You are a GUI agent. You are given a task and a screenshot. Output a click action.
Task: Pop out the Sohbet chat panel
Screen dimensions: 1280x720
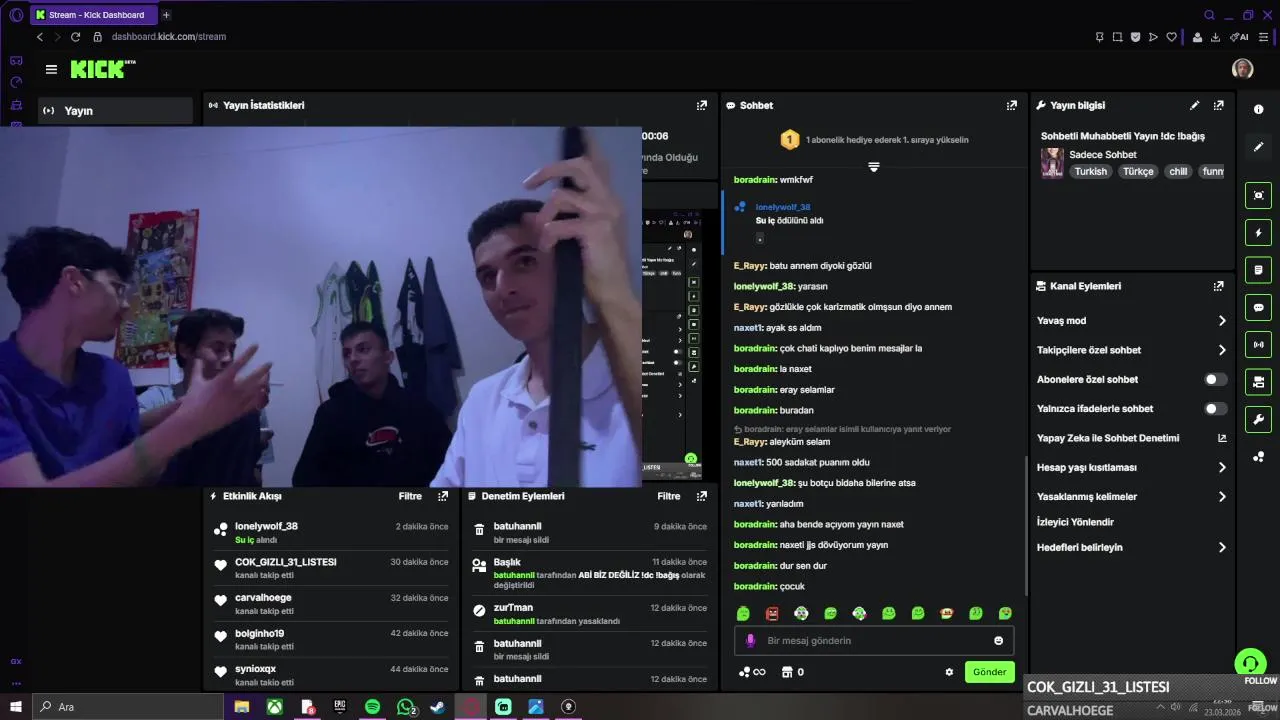[x=1012, y=105]
